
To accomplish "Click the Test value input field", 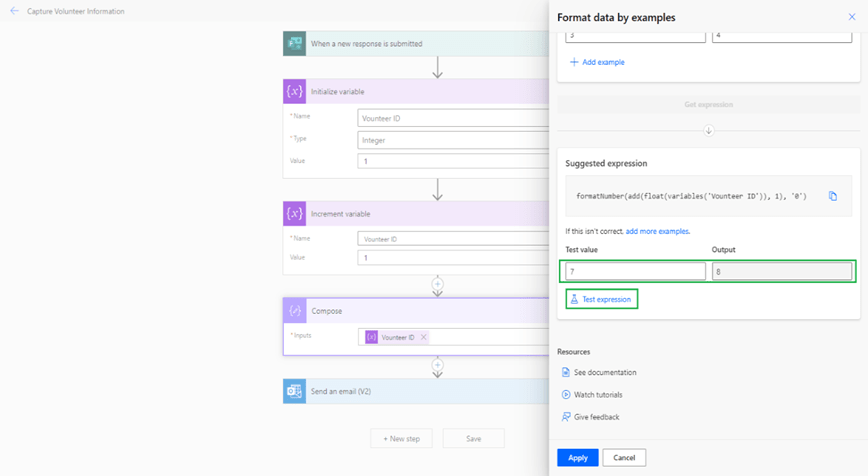I will point(635,271).
